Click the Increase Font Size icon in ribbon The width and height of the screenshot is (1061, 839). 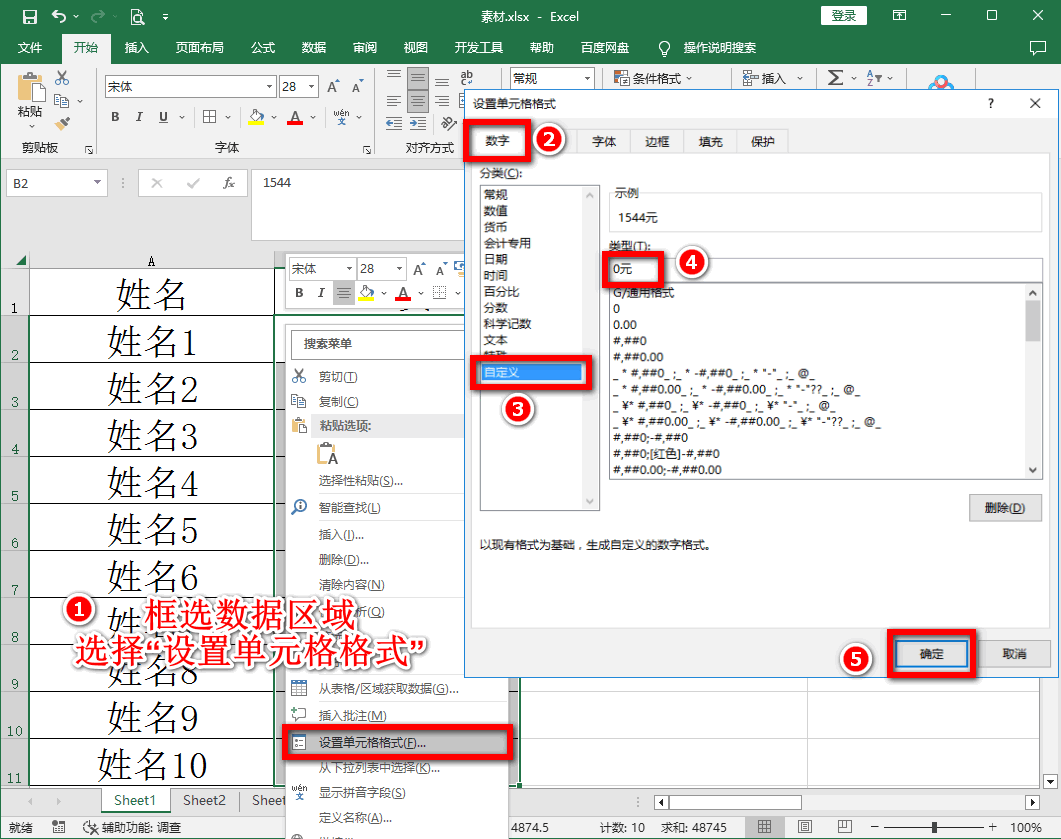[x=333, y=87]
